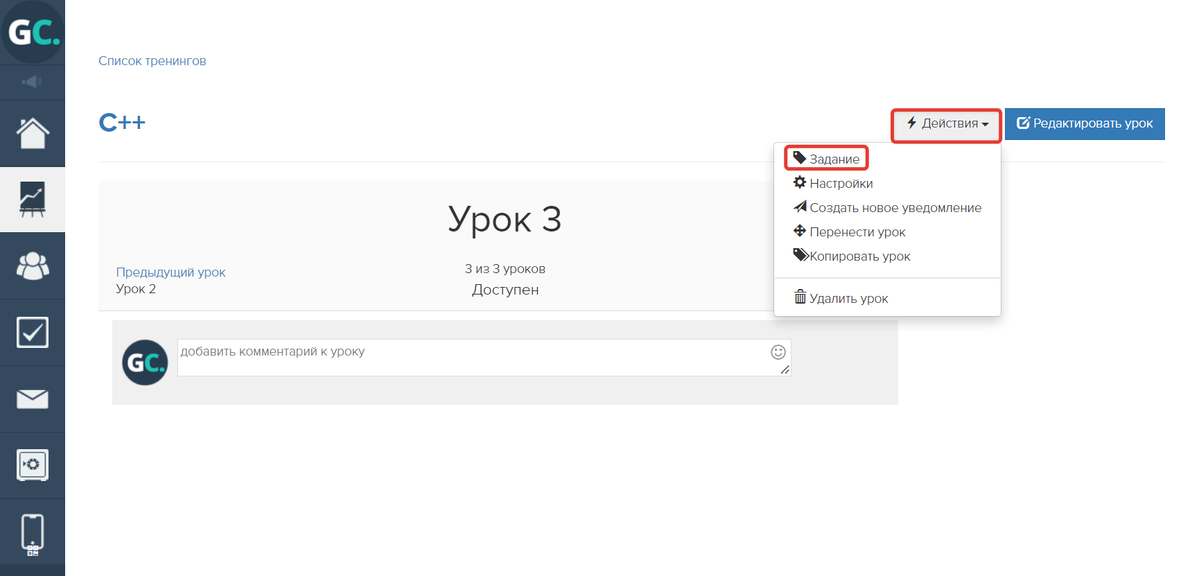Open the mail envelope icon in sidebar

pyautogui.click(x=32, y=399)
